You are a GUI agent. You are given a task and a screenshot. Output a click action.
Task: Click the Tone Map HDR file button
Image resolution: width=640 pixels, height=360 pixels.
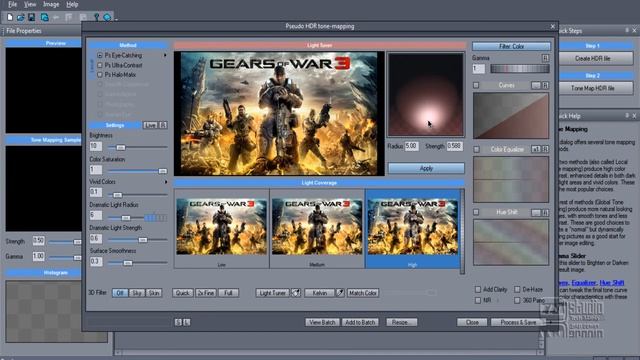593,88
